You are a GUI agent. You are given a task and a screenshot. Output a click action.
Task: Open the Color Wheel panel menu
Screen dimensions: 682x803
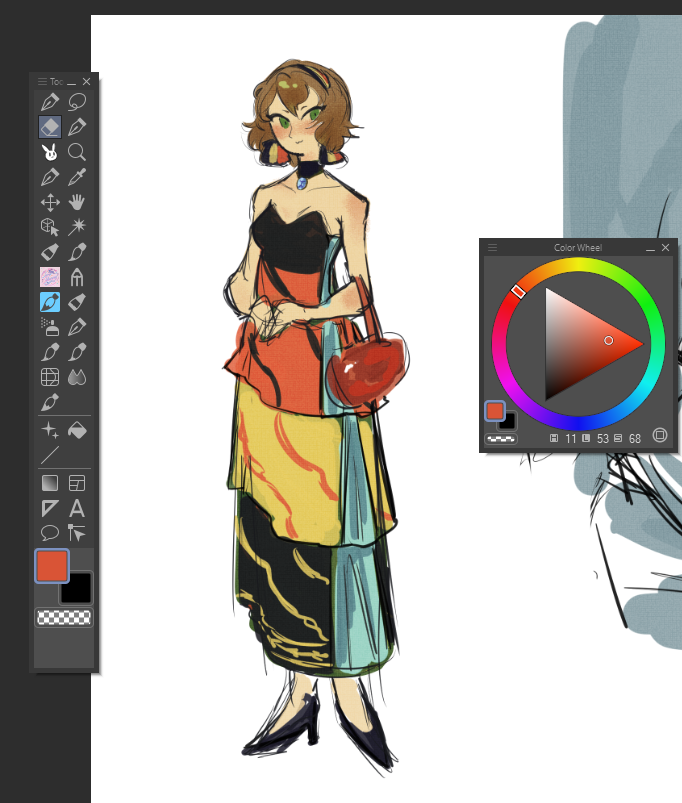(x=493, y=247)
